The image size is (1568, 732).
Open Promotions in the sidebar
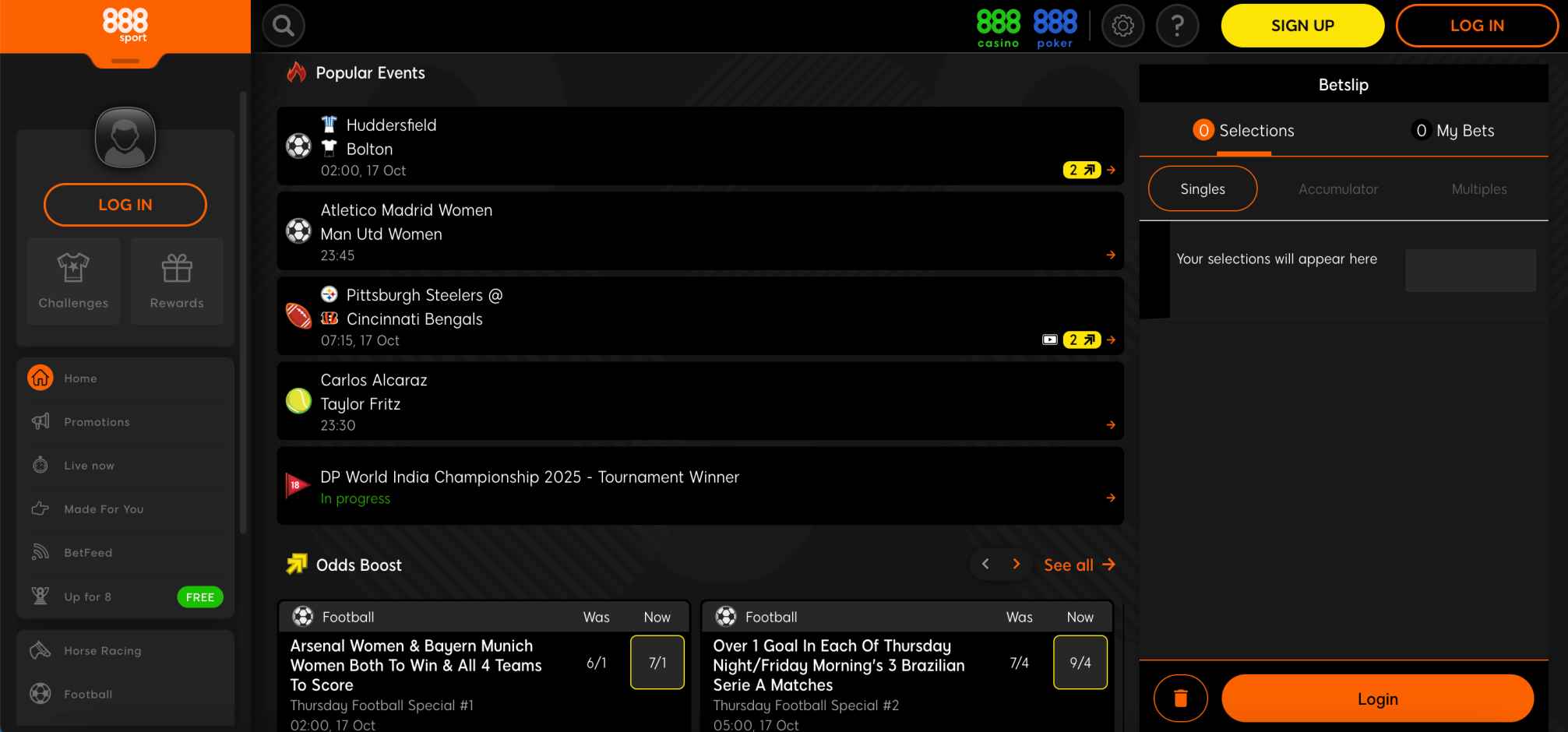pos(96,421)
